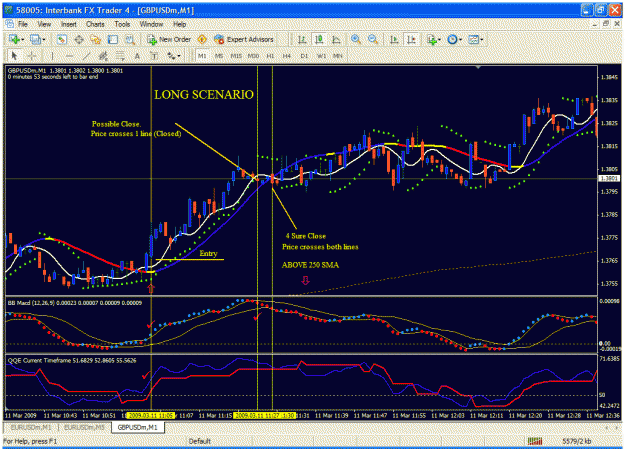Screen dimensions: 625x449
Task: Toggle the MN timeframe button
Action: click(x=338, y=56)
